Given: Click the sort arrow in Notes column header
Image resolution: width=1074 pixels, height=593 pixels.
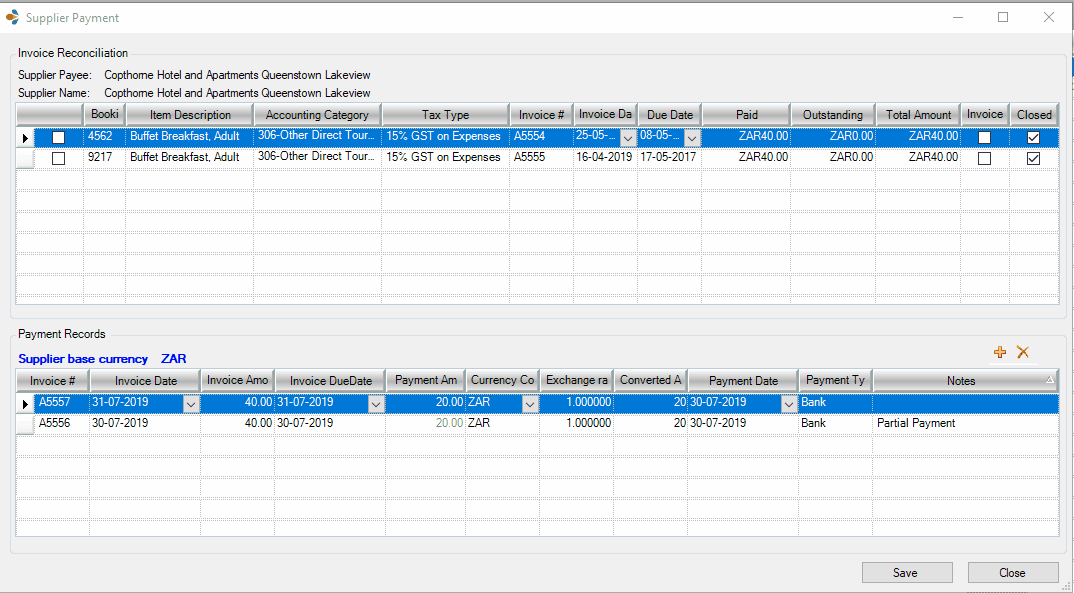Looking at the screenshot, I should (x=1049, y=381).
